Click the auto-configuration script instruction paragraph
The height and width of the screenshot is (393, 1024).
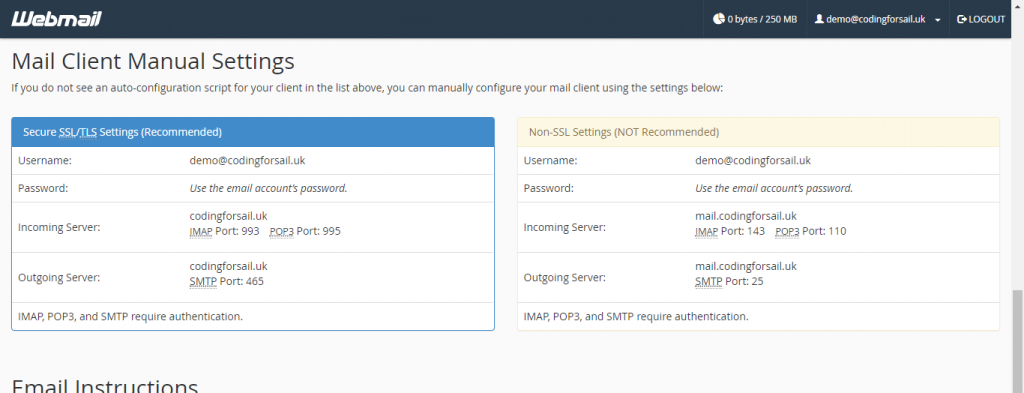click(368, 87)
